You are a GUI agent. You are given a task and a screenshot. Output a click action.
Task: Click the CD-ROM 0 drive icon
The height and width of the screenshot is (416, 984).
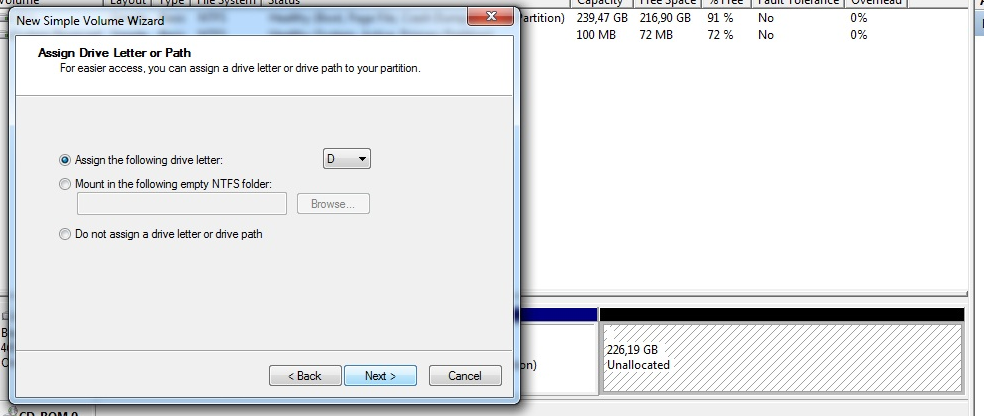pos(11,412)
